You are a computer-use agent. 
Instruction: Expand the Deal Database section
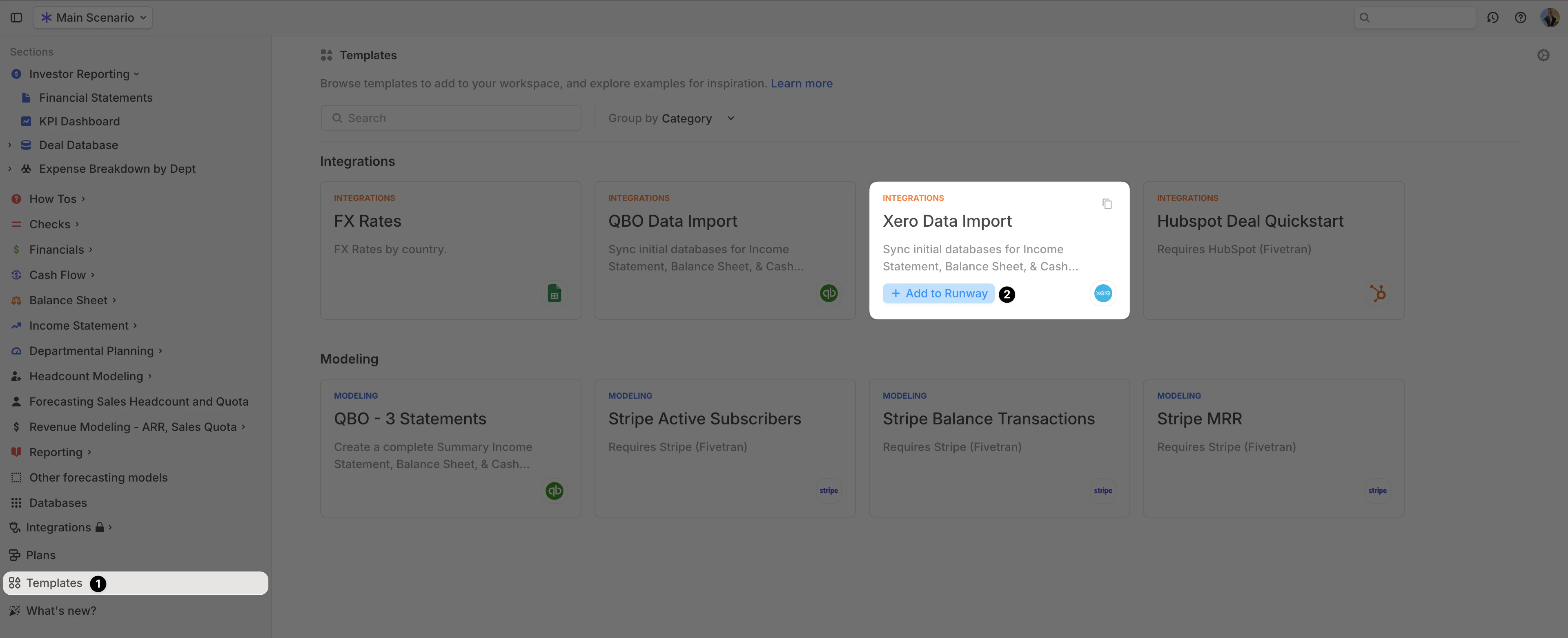[x=10, y=145]
